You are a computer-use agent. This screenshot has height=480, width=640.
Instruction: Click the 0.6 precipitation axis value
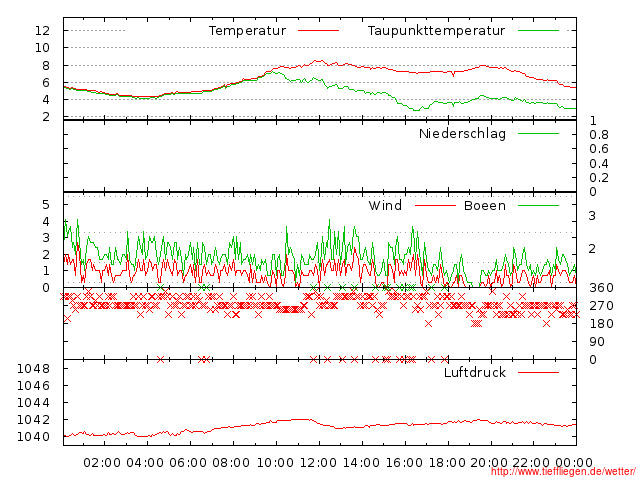click(x=599, y=149)
